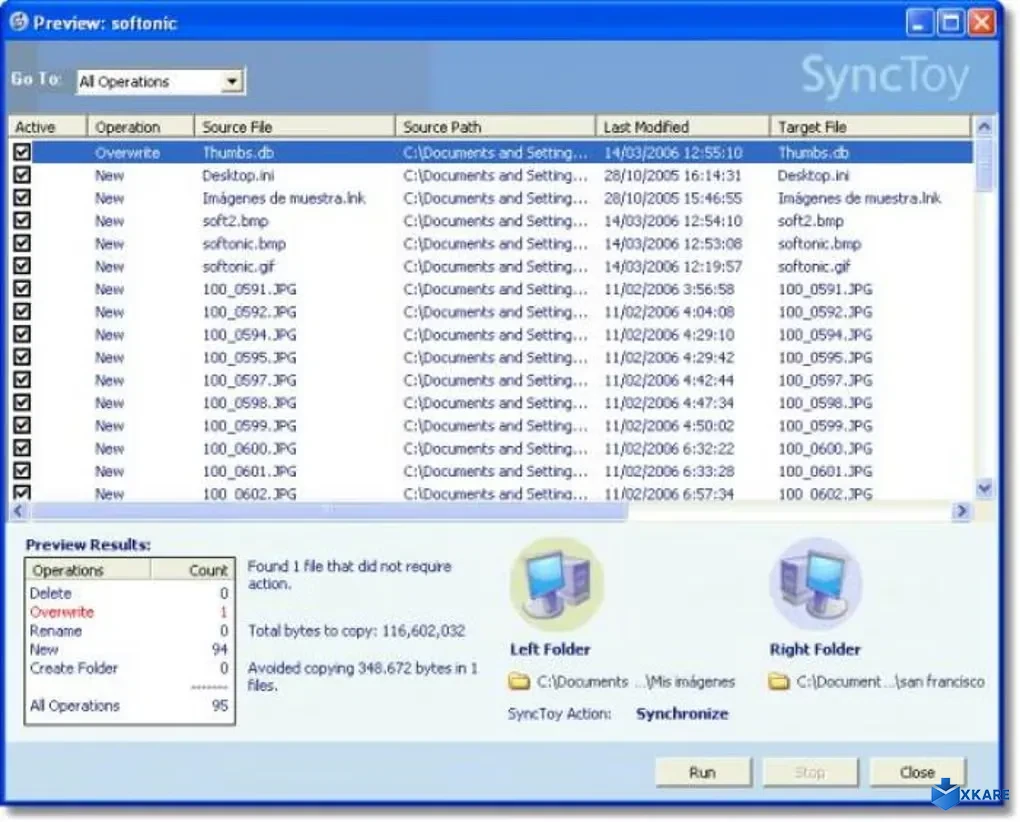
Task: Uncheck the Active box for Thumbs.db
Action: click(22, 152)
